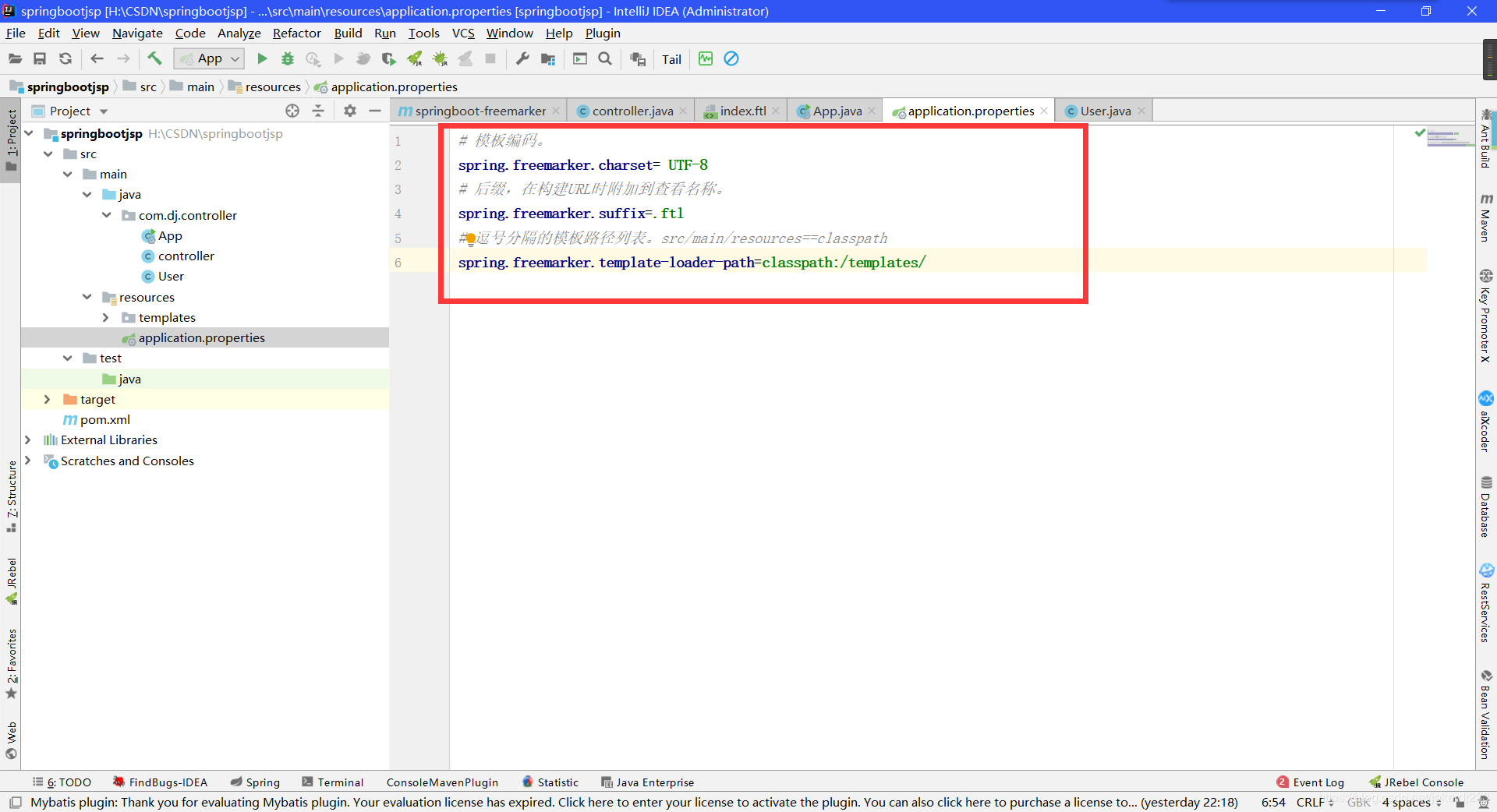
Task: Open Search Everywhere magnifier icon
Action: (605, 59)
